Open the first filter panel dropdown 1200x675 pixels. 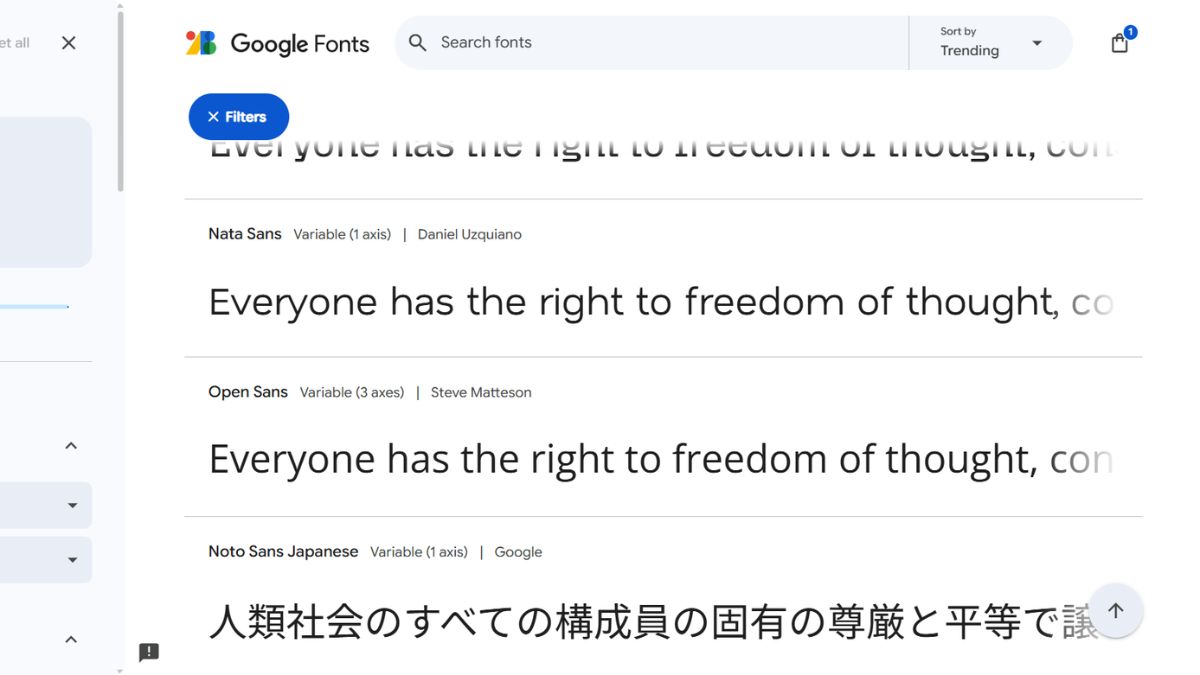pyautogui.click(x=45, y=505)
